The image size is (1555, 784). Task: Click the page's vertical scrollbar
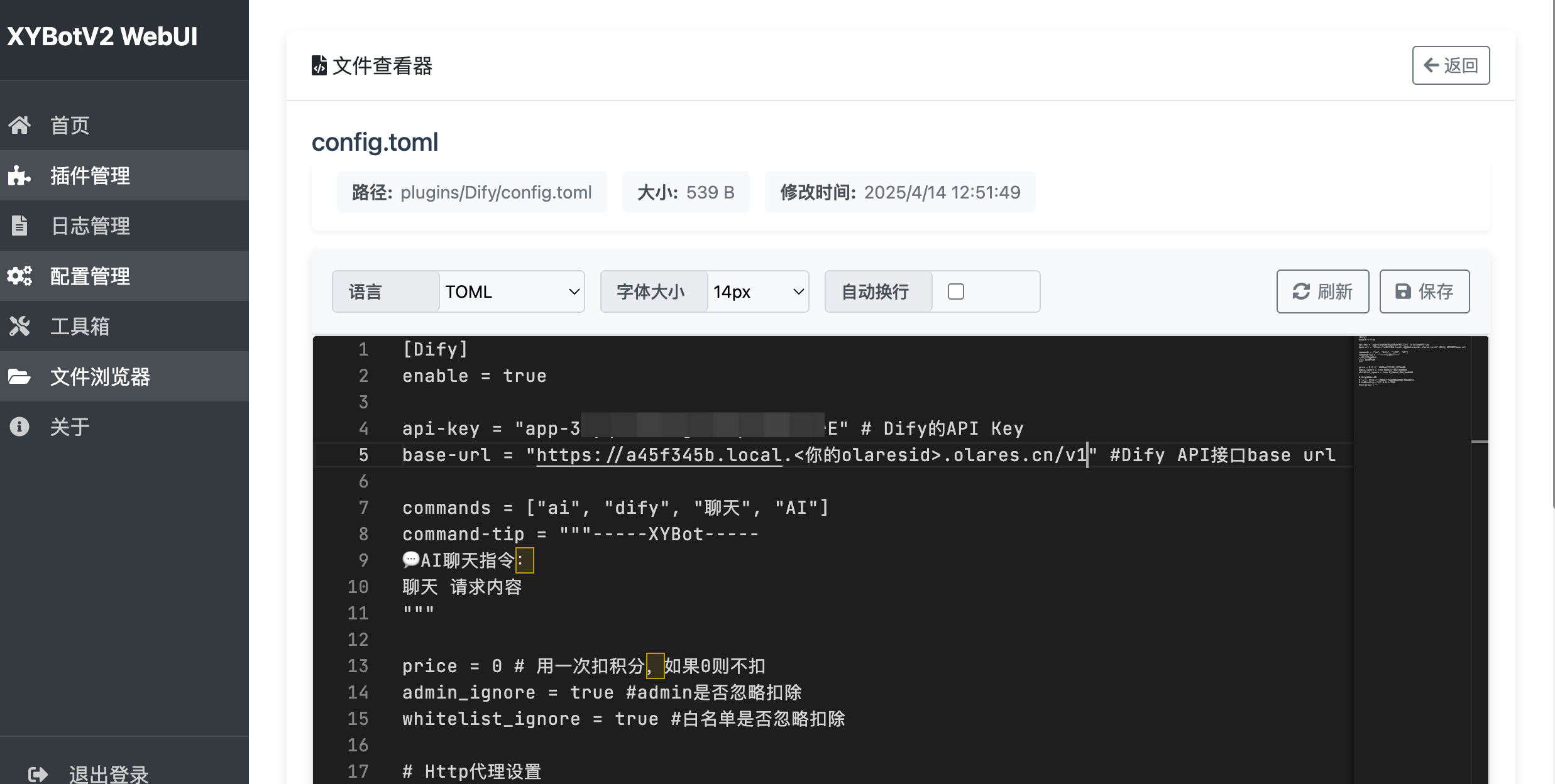pyautogui.click(x=1551, y=251)
